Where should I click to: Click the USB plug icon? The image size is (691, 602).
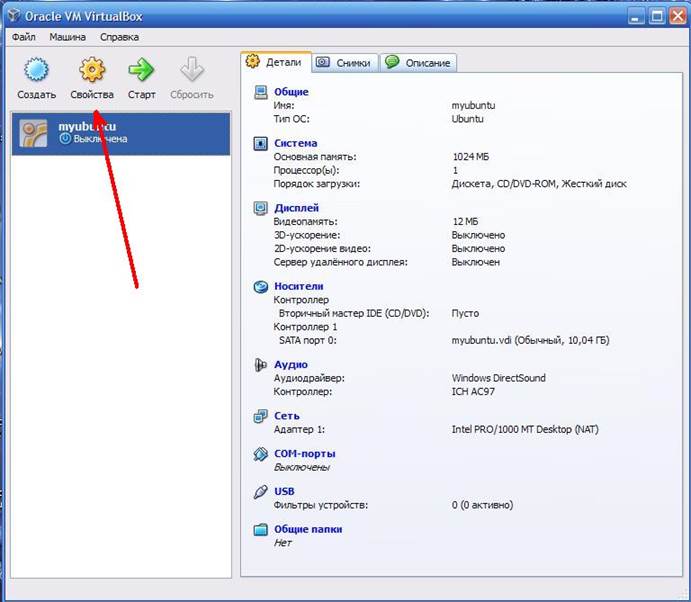(260, 491)
